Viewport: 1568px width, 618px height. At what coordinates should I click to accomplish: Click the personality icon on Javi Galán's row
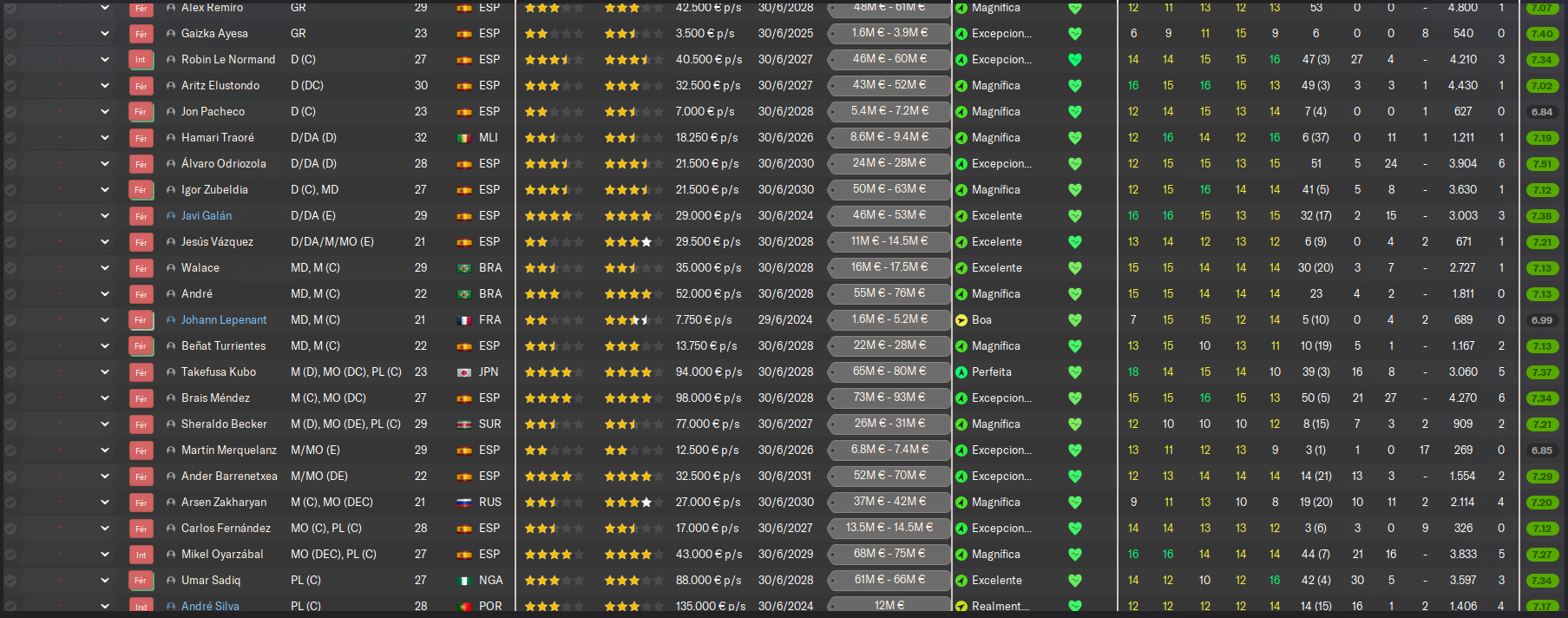coord(961,216)
